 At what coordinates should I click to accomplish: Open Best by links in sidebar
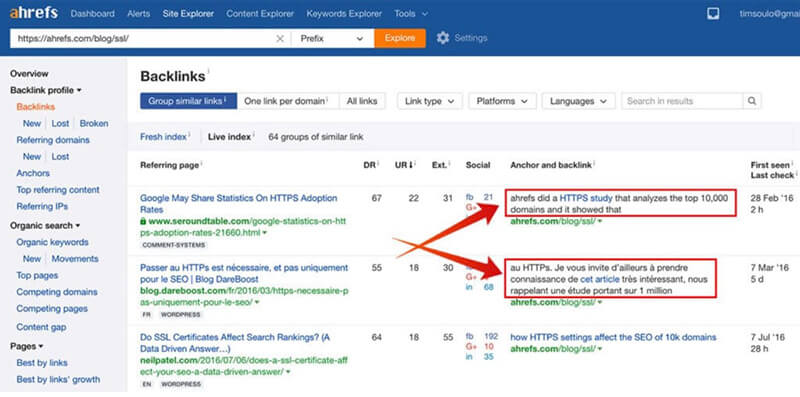42,363
